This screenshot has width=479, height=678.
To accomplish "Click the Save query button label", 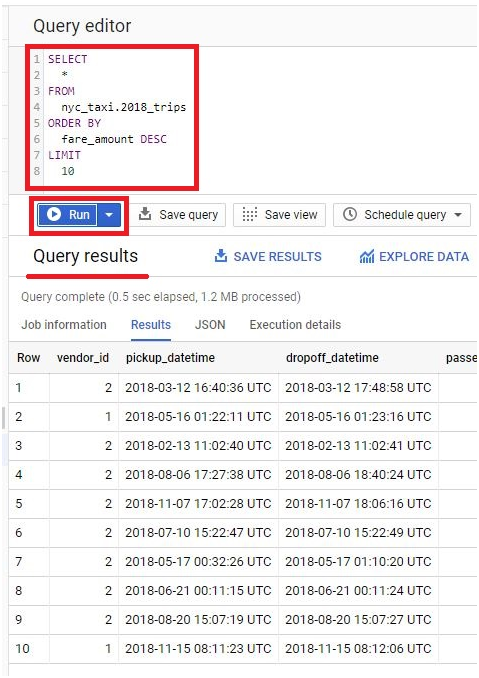I will pos(188,214).
